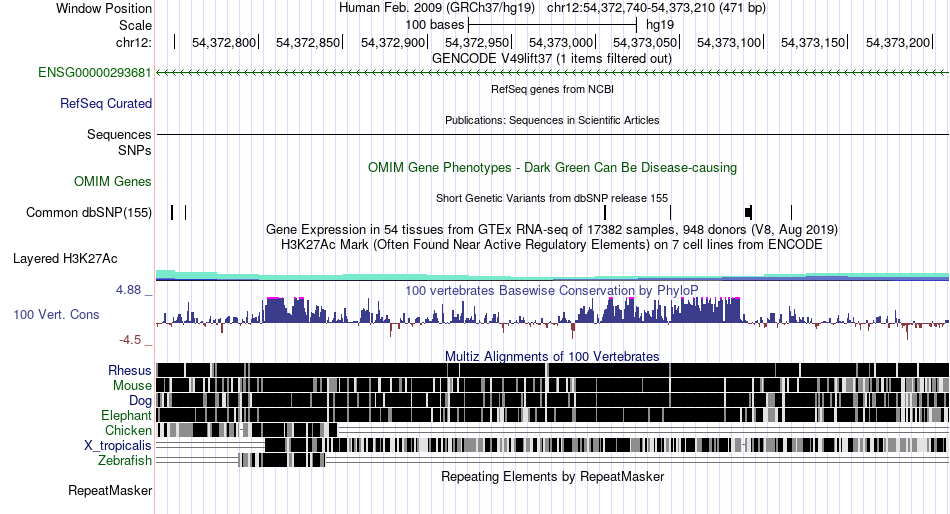Screen dimensions: 950x514
Task: Open the 100 Vert. Cons label
Action: 56,315
